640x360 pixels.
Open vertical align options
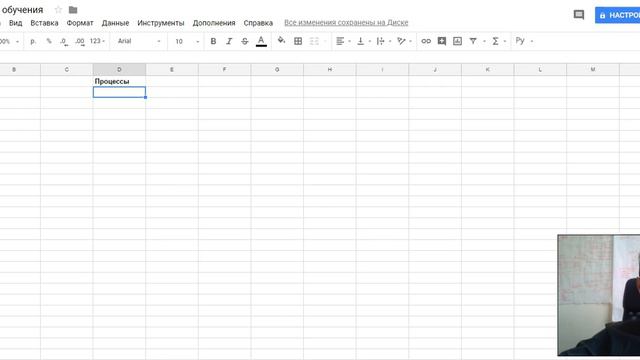click(x=360, y=41)
